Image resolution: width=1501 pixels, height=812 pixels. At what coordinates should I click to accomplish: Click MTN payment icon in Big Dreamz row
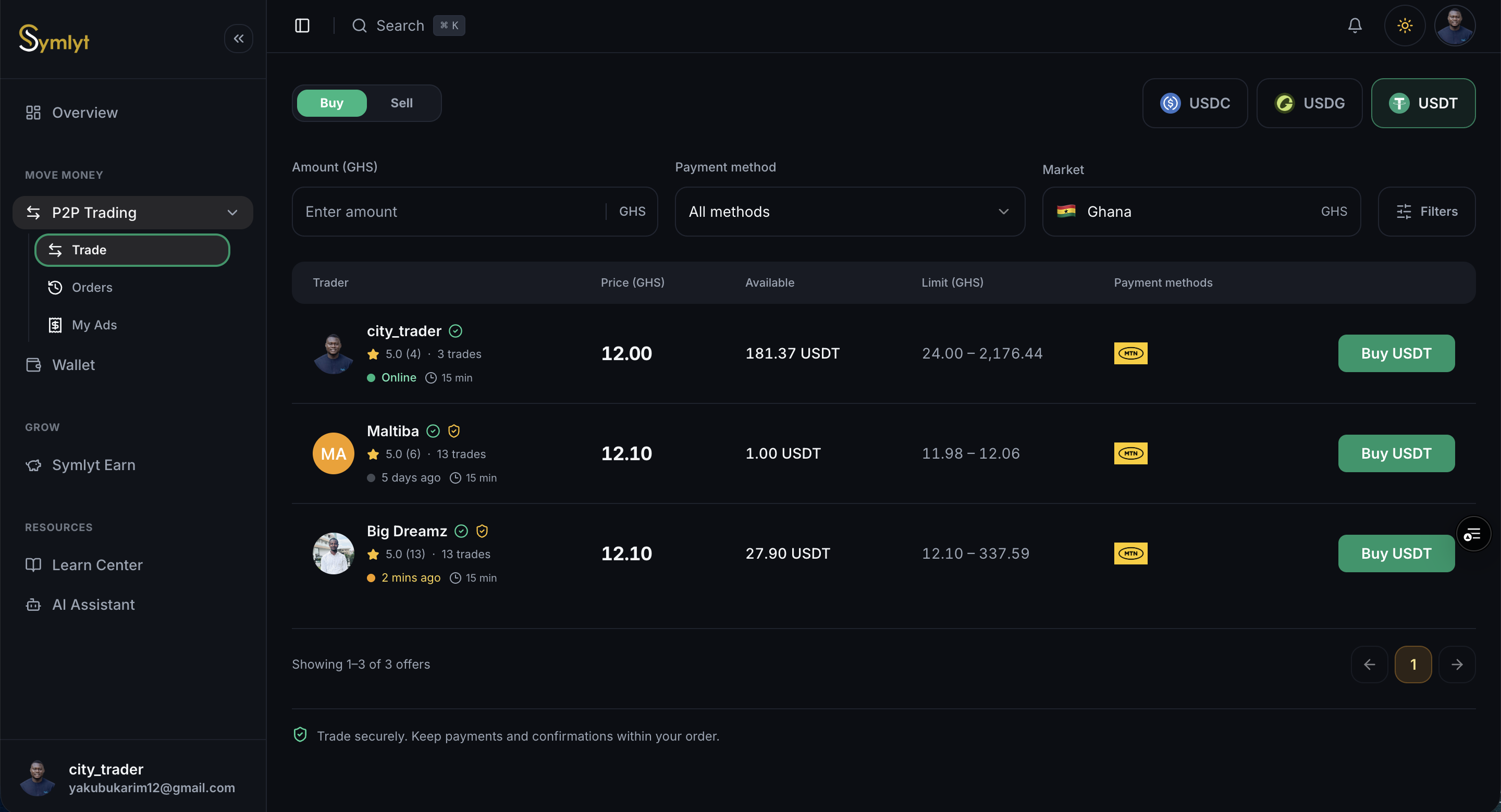click(x=1130, y=554)
